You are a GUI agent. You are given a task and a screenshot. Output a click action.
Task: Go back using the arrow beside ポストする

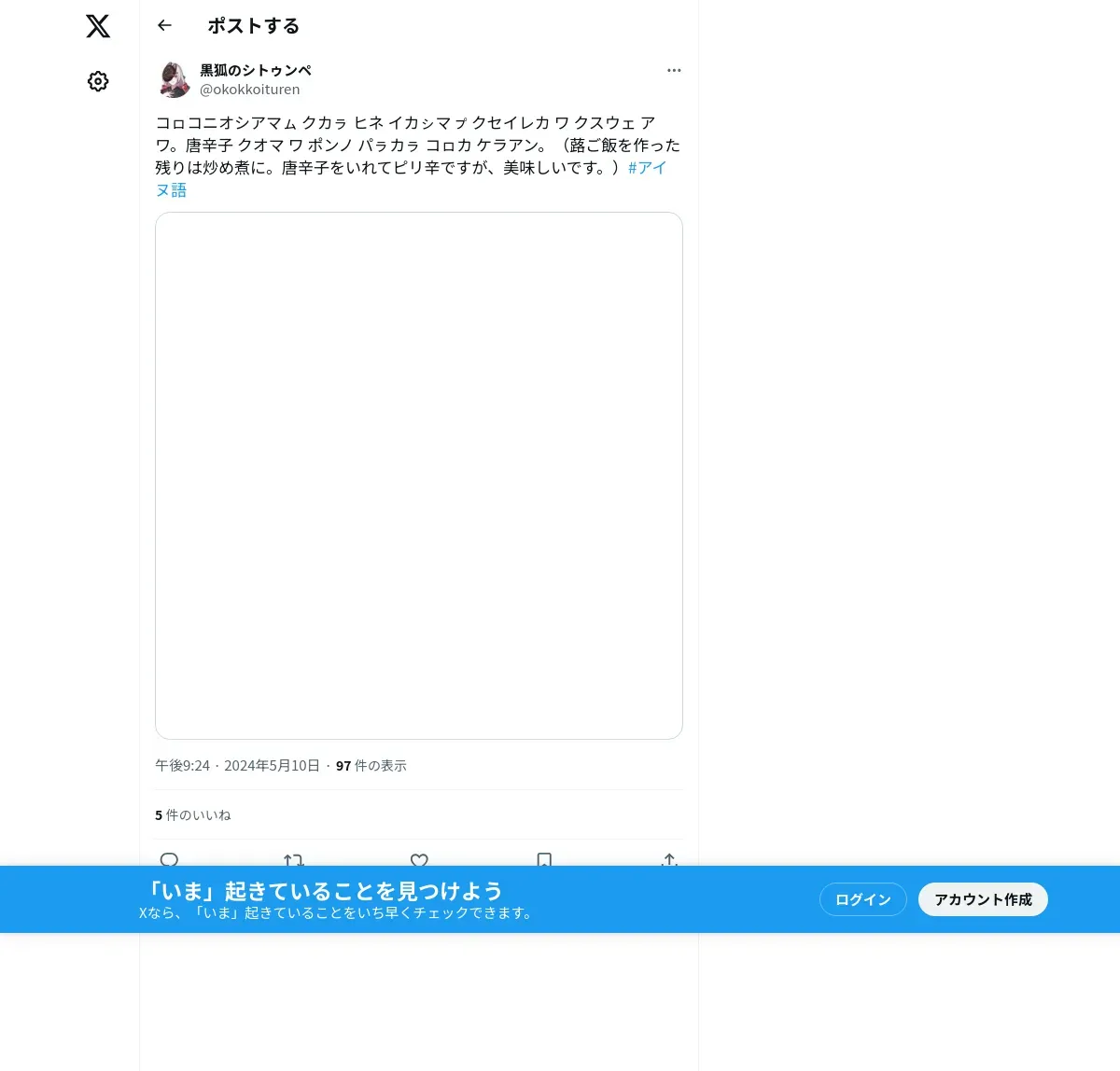click(x=165, y=25)
